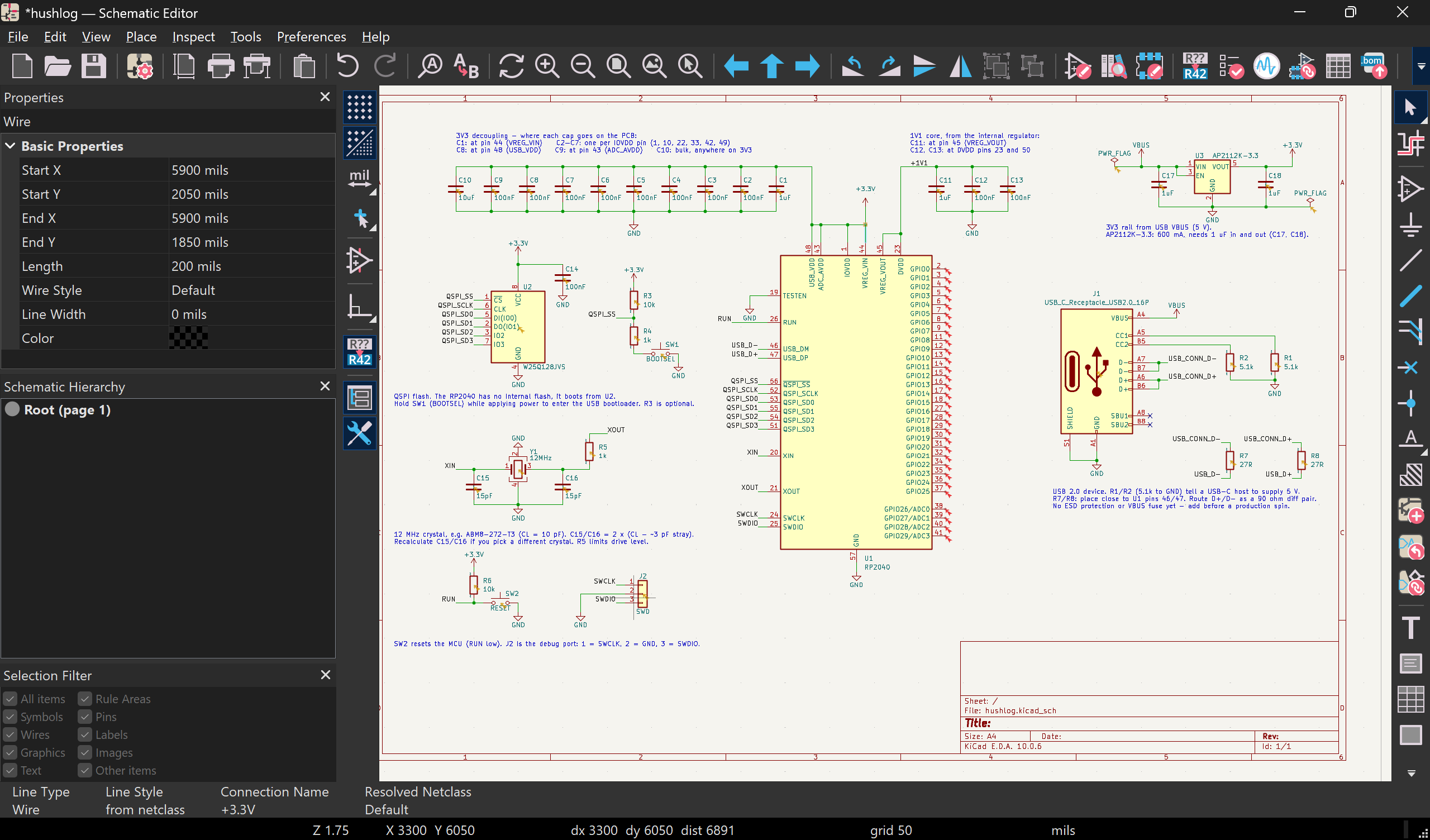This screenshot has height=840, width=1430.
Task: Toggle the Rule Areas filter checkbox
Action: (85, 699)
